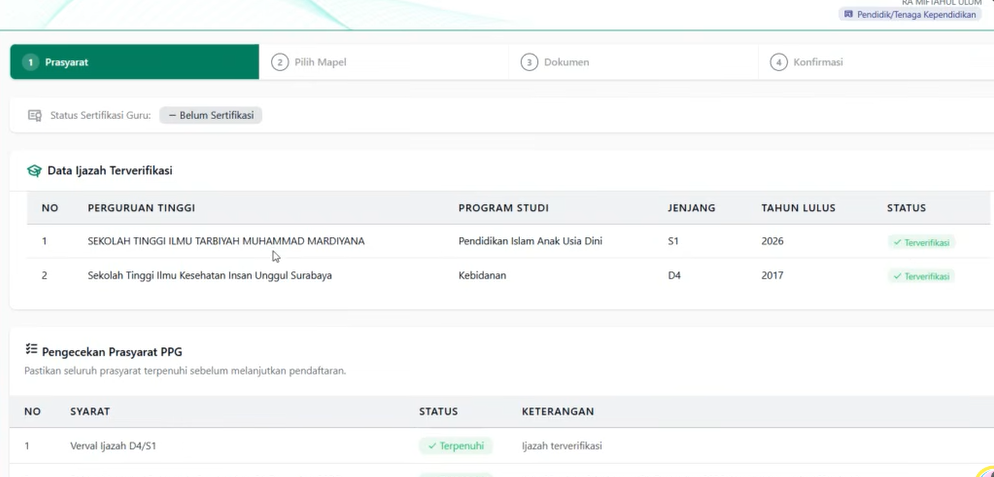994x477 pixels.
Task: Click the step 2 number circle
Action: (280, 62)
